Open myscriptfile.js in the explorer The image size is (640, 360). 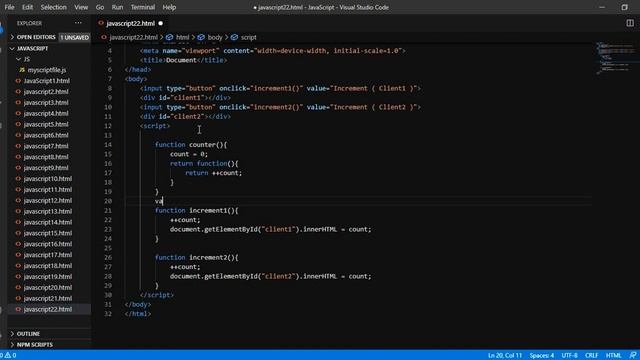click(47, 70)
